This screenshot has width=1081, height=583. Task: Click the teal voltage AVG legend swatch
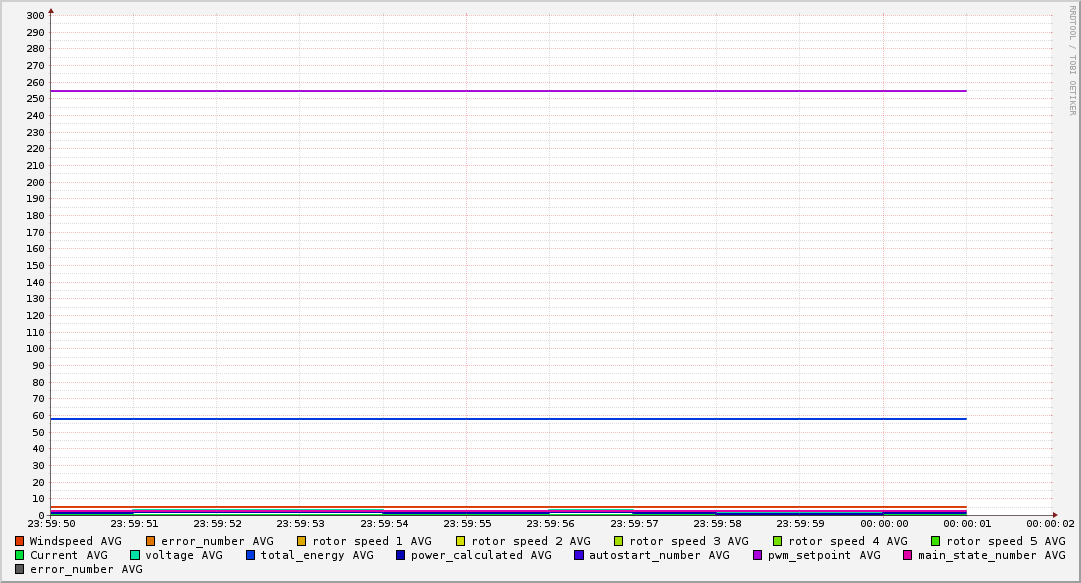[x=135, y=555]
